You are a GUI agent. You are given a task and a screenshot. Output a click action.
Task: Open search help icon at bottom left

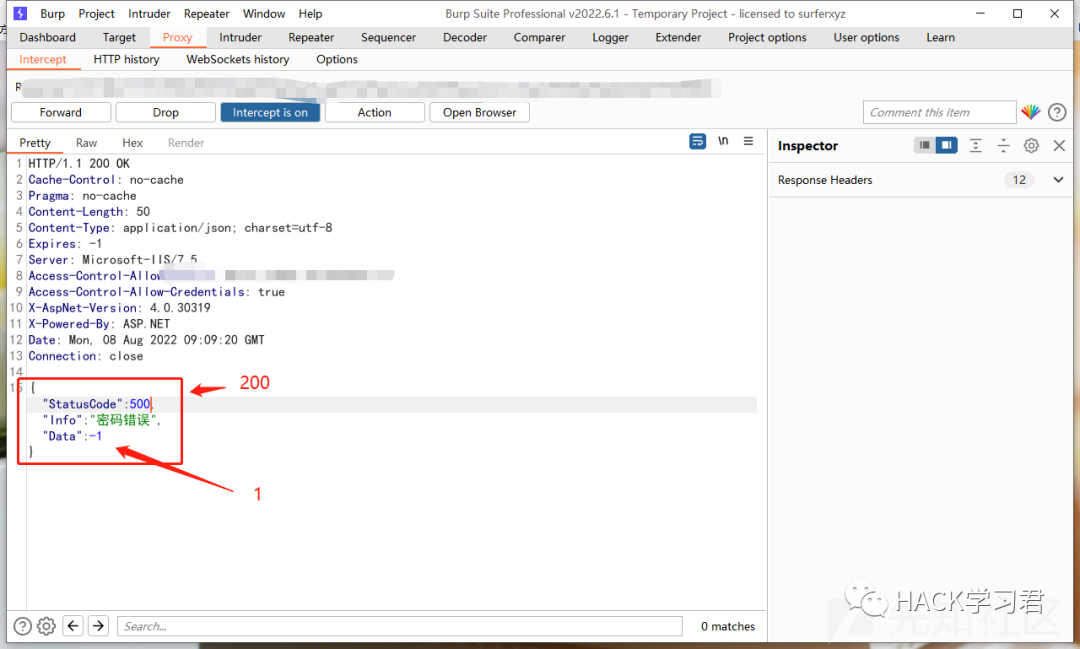click(22, 626)
